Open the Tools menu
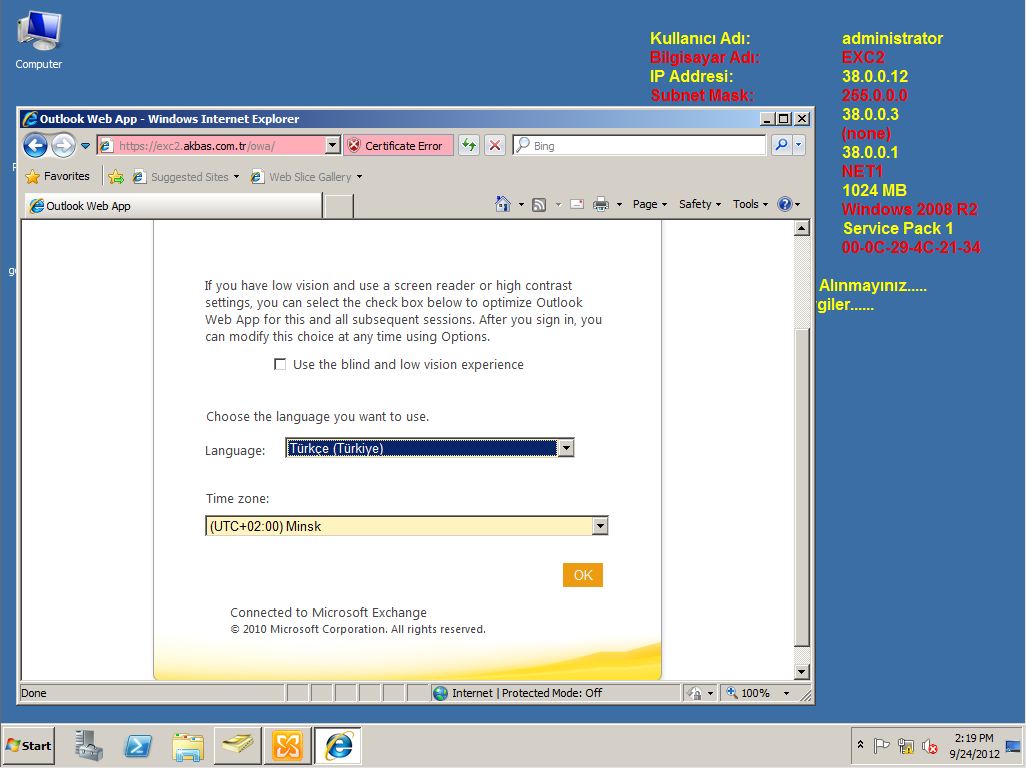Viewport: 1026px width, 769px height. [x=750, y=204]
